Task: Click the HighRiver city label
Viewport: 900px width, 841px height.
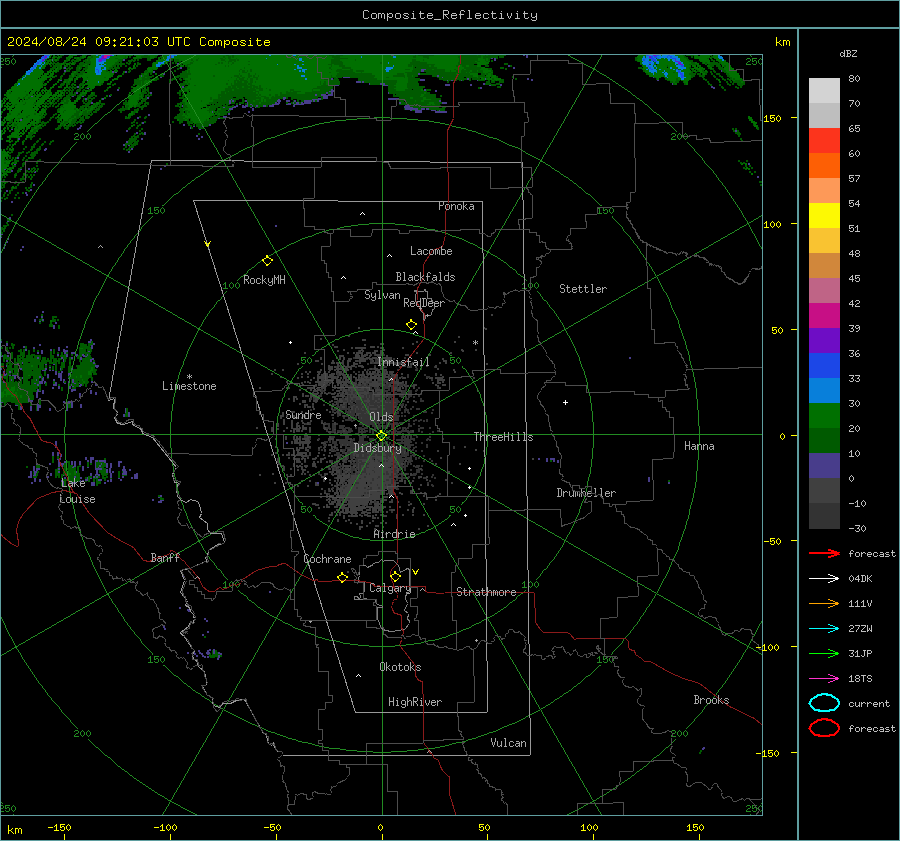Action: click(415, 702)
